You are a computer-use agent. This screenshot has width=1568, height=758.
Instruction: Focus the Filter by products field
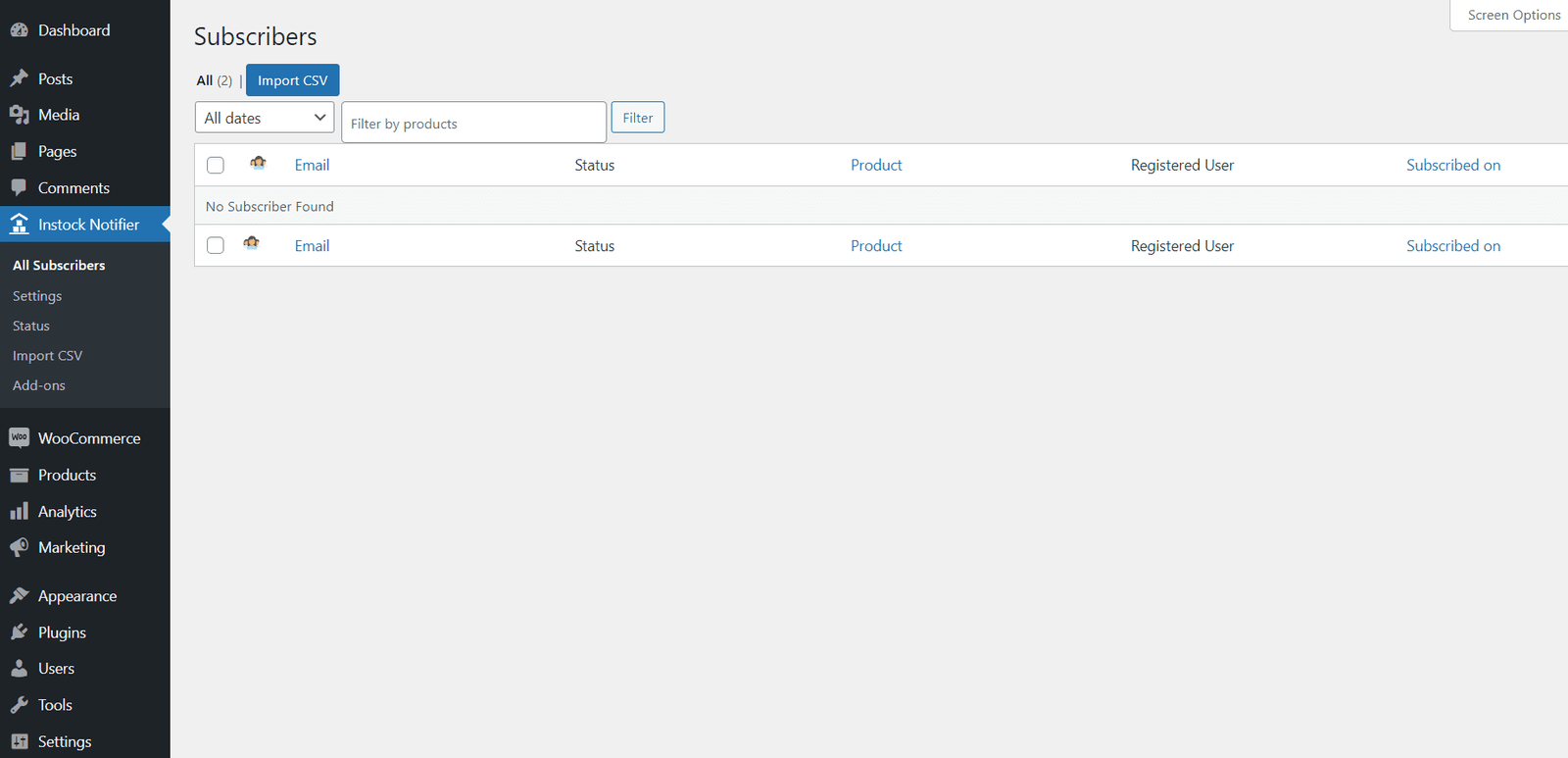[474, 123]
